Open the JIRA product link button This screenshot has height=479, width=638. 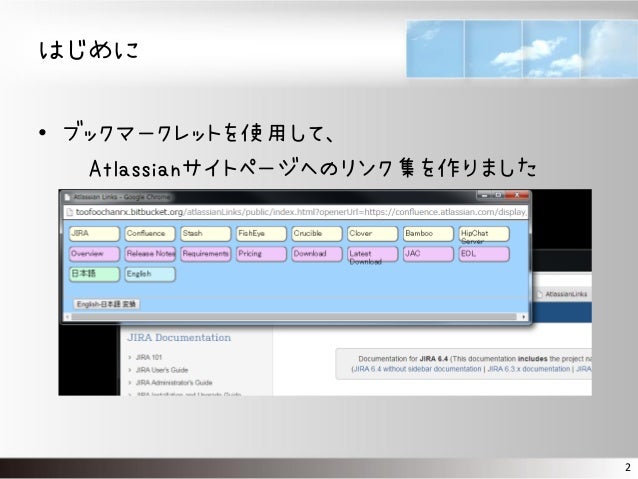[x=94, y=234]
